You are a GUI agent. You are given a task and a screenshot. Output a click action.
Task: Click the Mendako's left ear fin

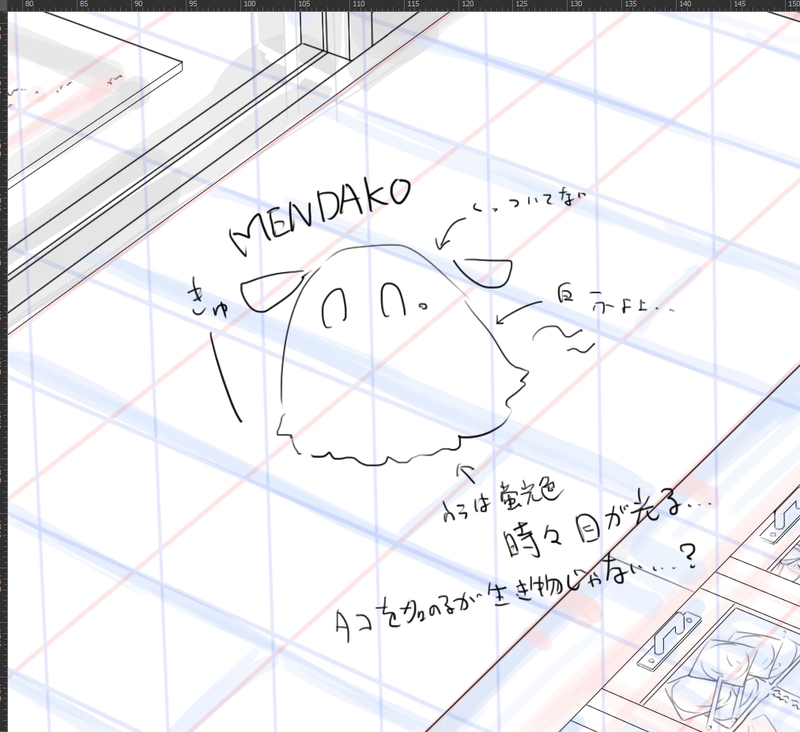273,291
